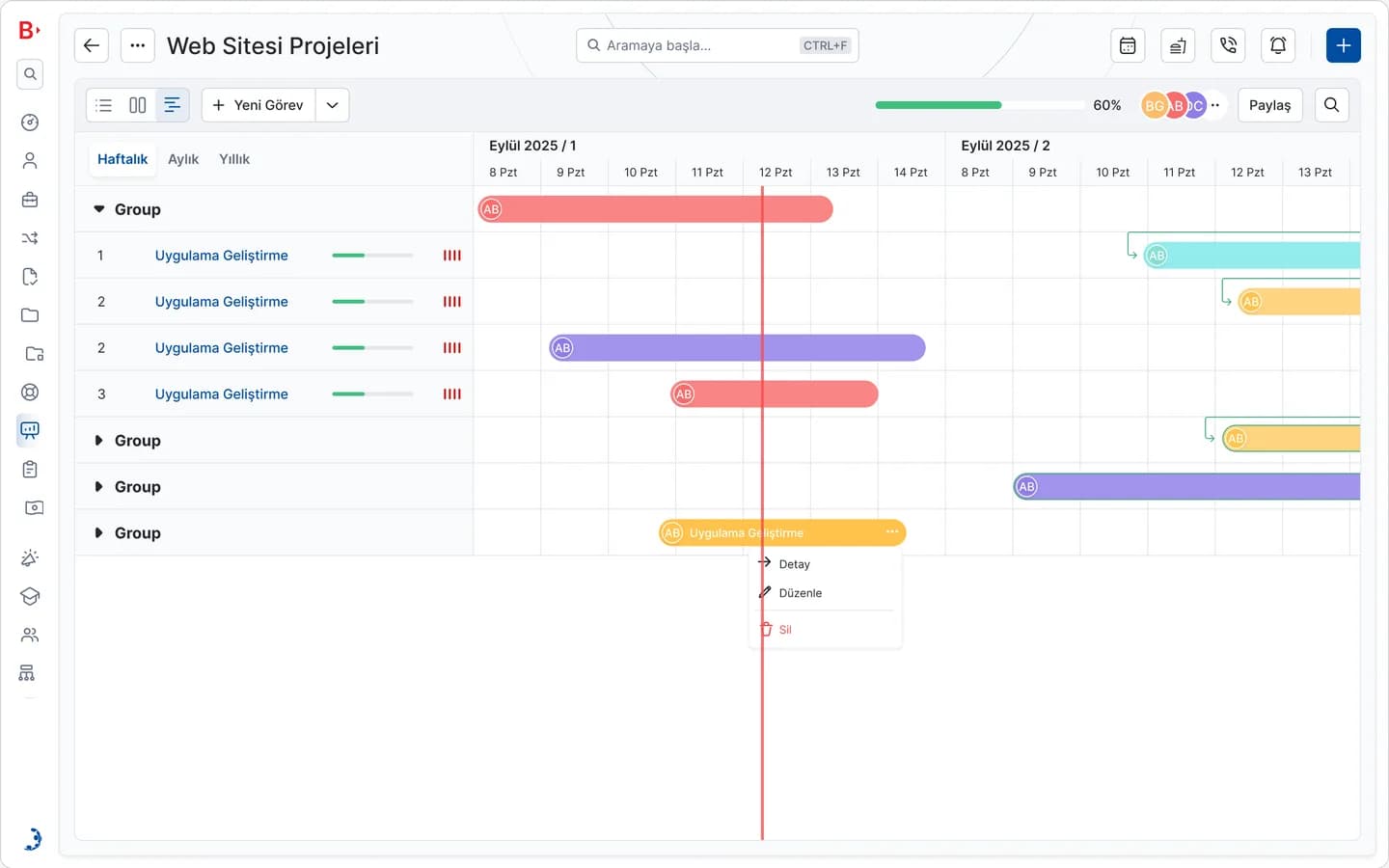Click the Paylaş button
Image resolution: width=1389 pixels, height=868 pixels.
tap(1270, 105)
